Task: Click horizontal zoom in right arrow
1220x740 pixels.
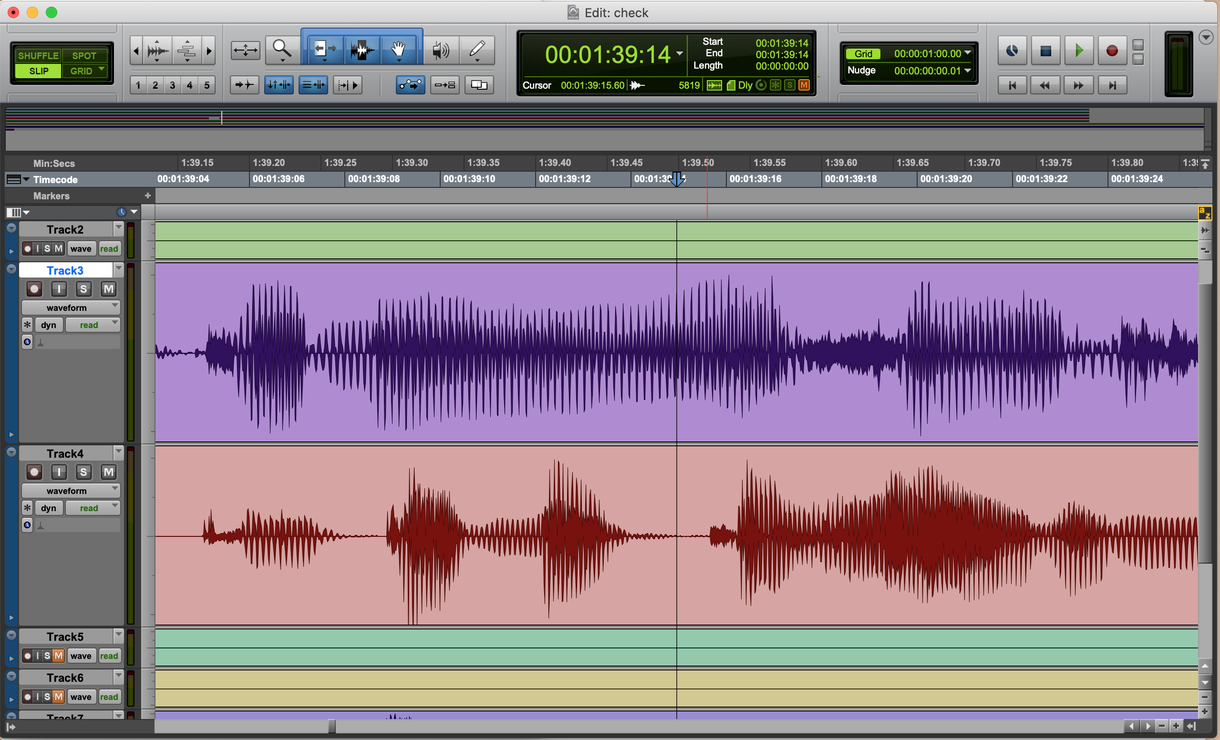Action: [209, 50]
